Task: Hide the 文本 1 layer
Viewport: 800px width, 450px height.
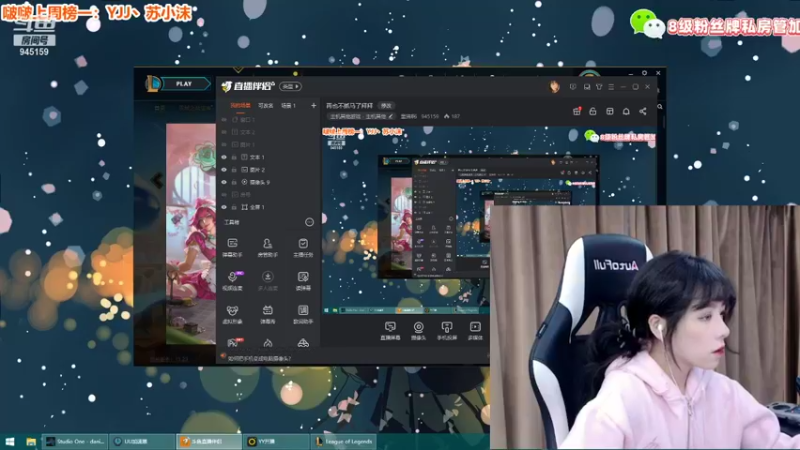Action: 224,157
